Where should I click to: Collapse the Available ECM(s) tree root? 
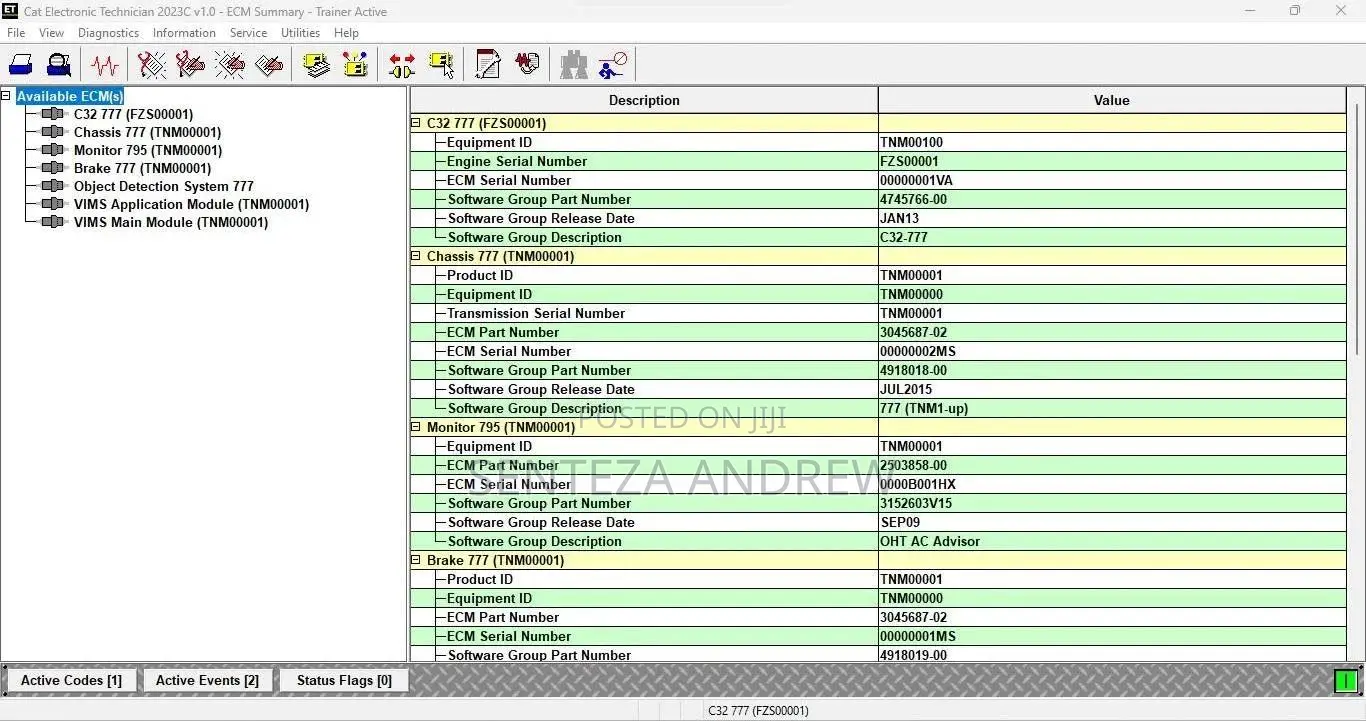pos(6,96)
